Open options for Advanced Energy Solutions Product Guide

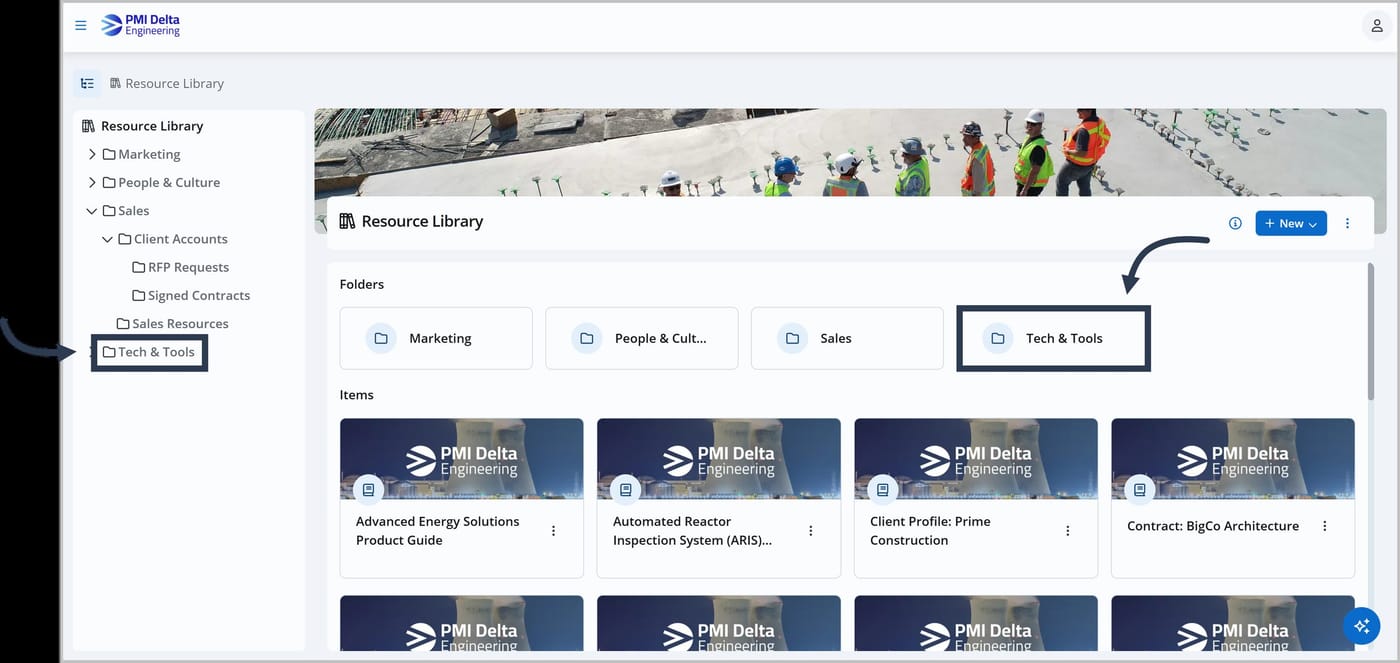pyautogui.click(x=553, y=531)
